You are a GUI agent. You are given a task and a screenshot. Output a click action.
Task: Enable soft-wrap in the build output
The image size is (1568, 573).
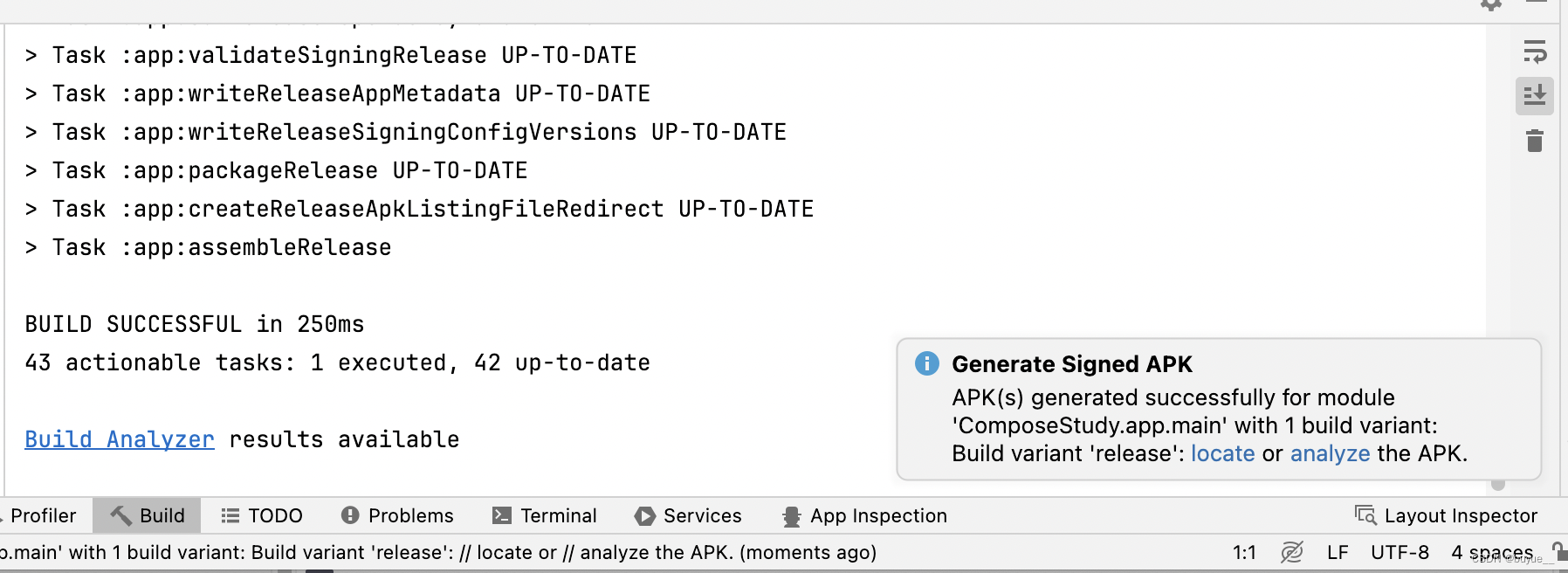pyautogui.click(x=1536, y=53)
